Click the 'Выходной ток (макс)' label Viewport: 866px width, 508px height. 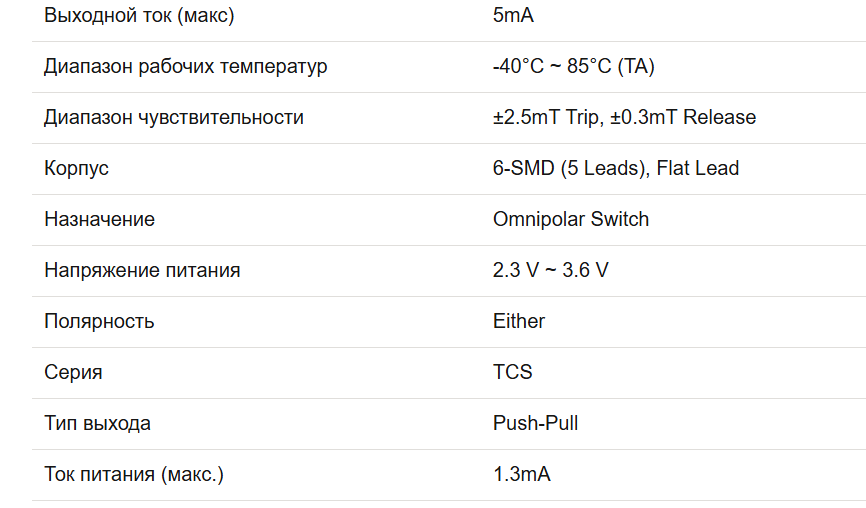[x=140, y=16]
